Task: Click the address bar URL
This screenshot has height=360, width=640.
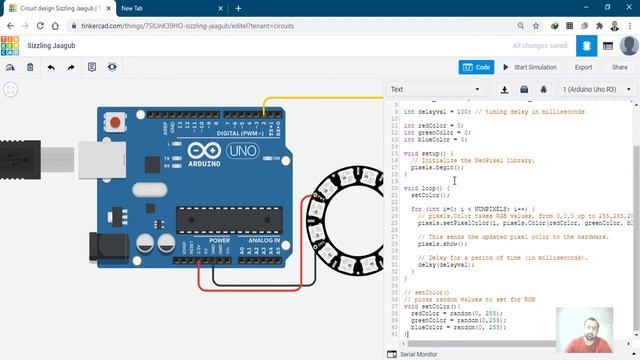Action: 187,26
